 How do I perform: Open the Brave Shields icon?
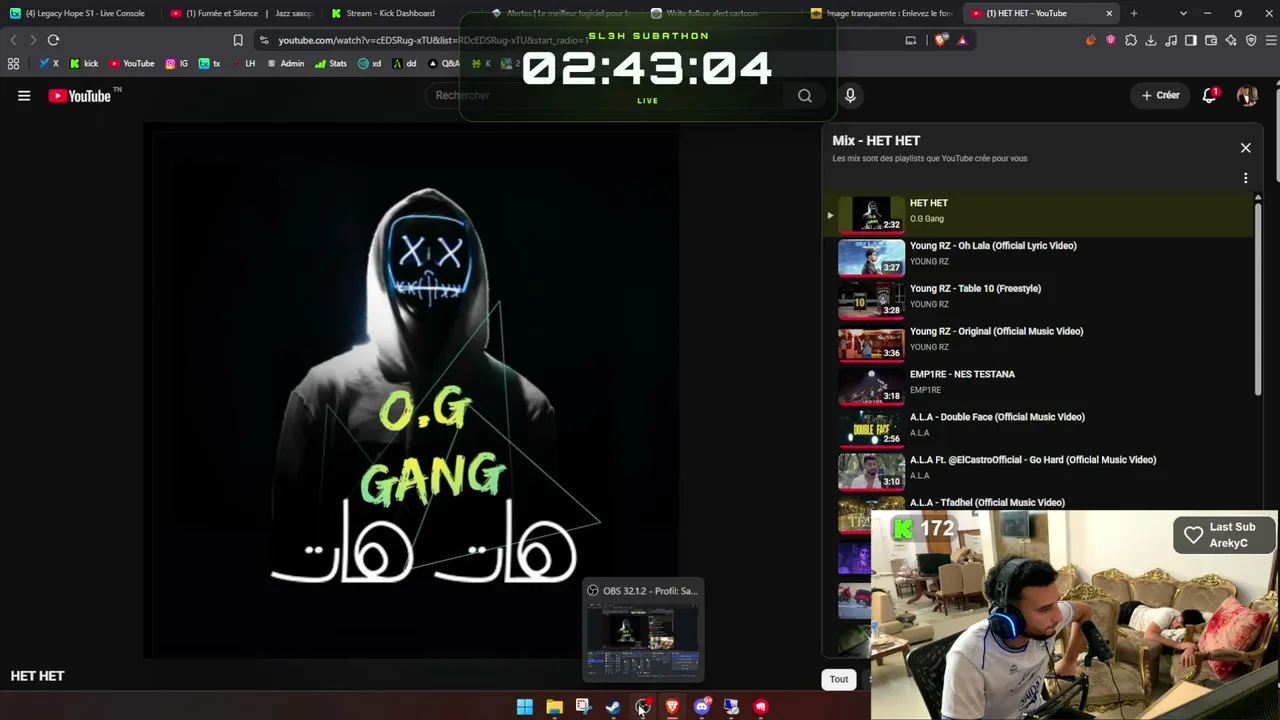pos(941,40)
